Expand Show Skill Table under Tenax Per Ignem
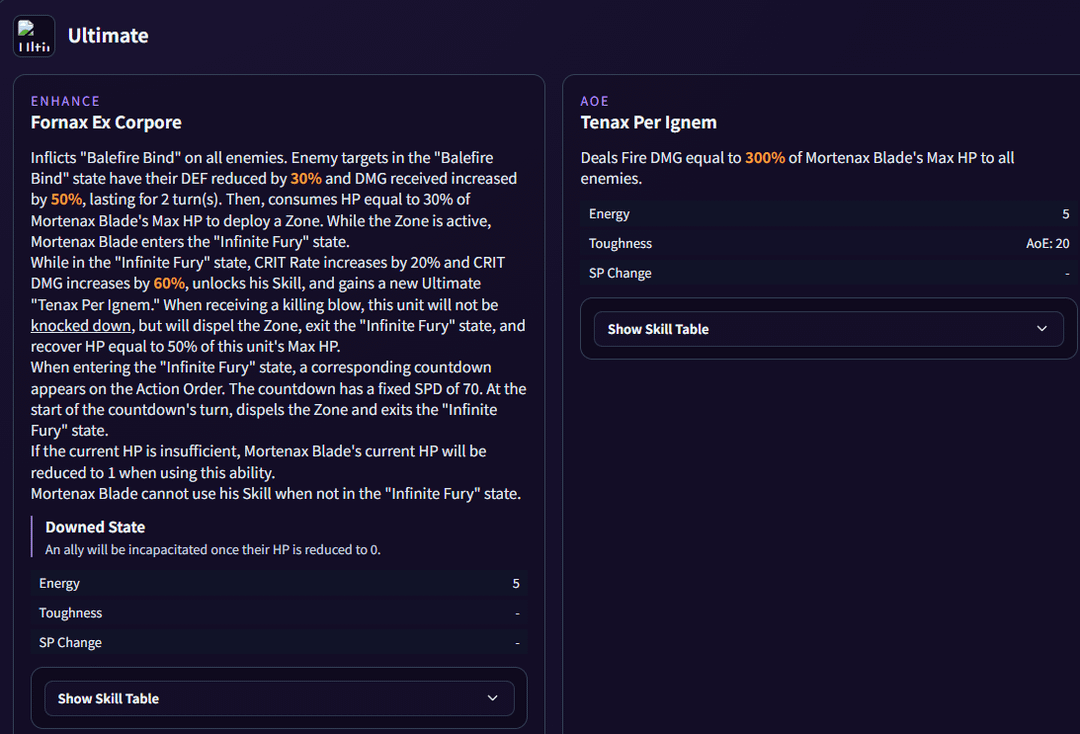The image size is (1080, 734). [x=828, y=329]
